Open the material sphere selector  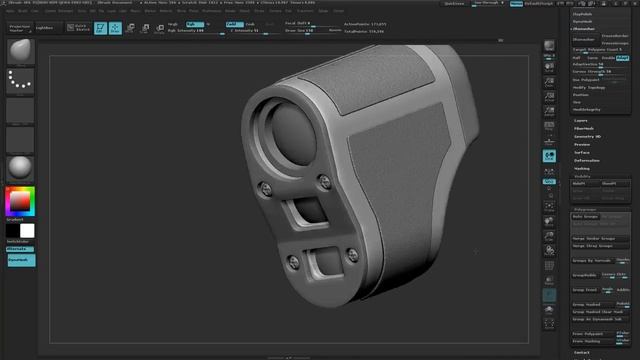tap(20, 168)
